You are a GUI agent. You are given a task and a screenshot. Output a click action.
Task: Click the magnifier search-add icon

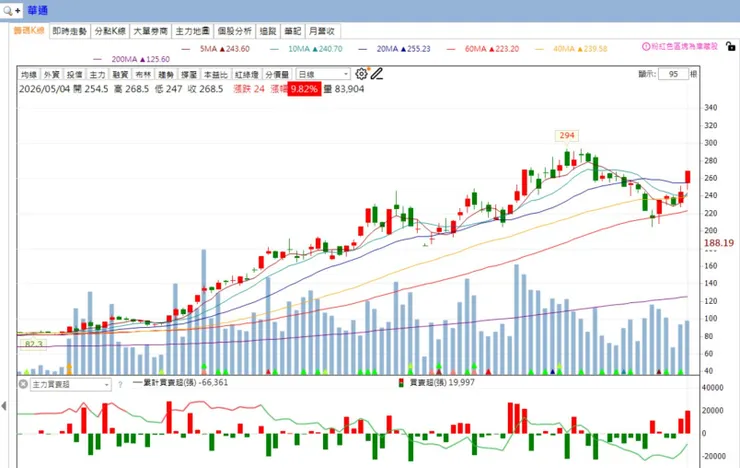click(x=11, y=10)
